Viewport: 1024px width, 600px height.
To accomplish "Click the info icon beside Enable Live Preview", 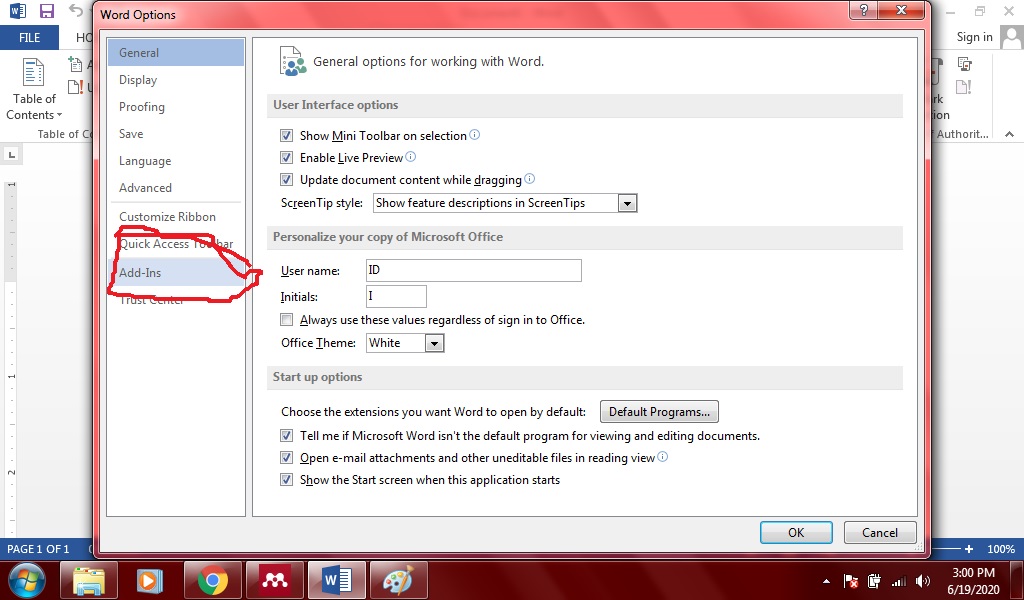I will pos(408,157).
